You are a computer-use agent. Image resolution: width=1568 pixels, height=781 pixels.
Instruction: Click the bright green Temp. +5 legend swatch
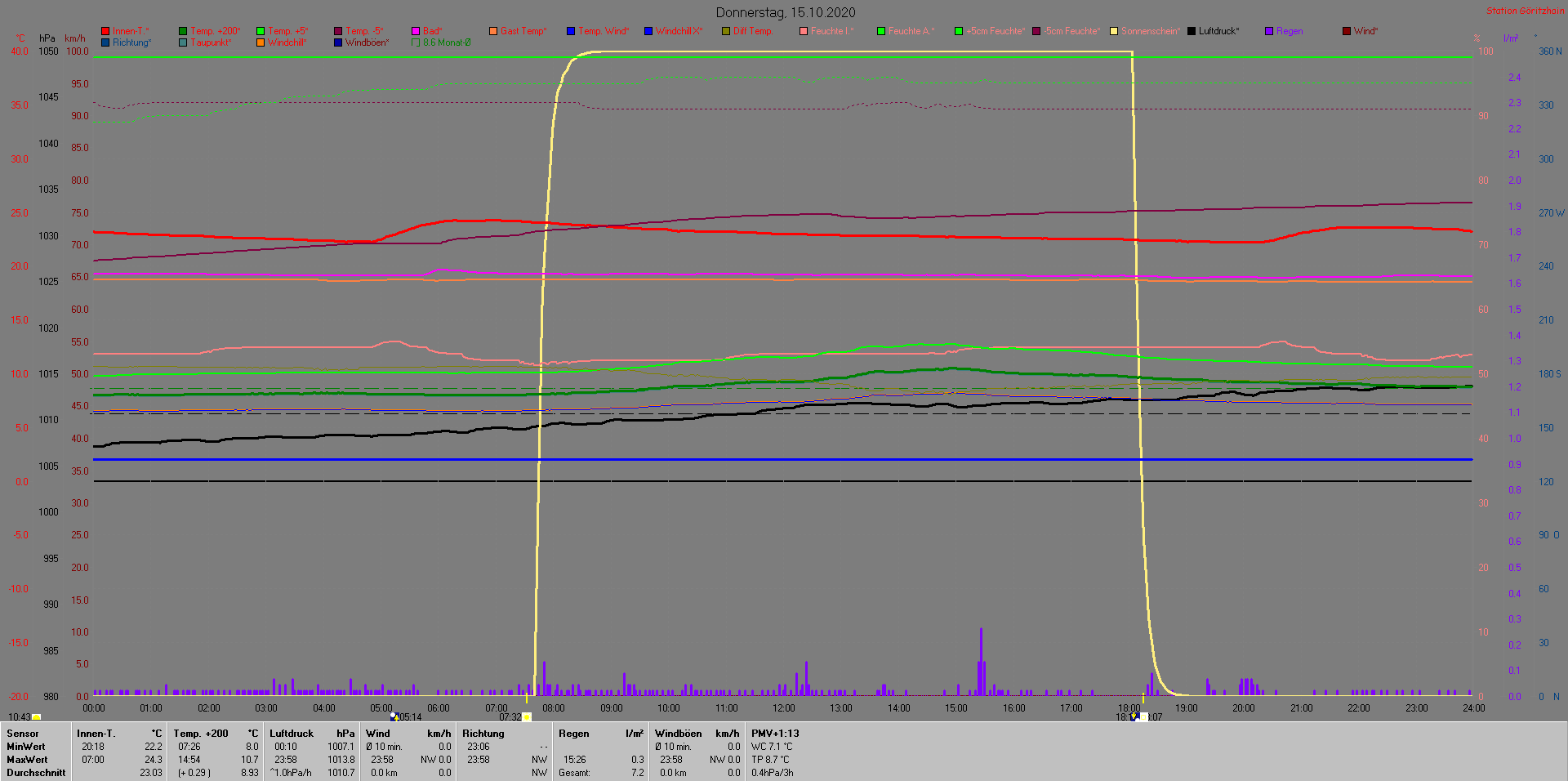[x=261, y=31]
